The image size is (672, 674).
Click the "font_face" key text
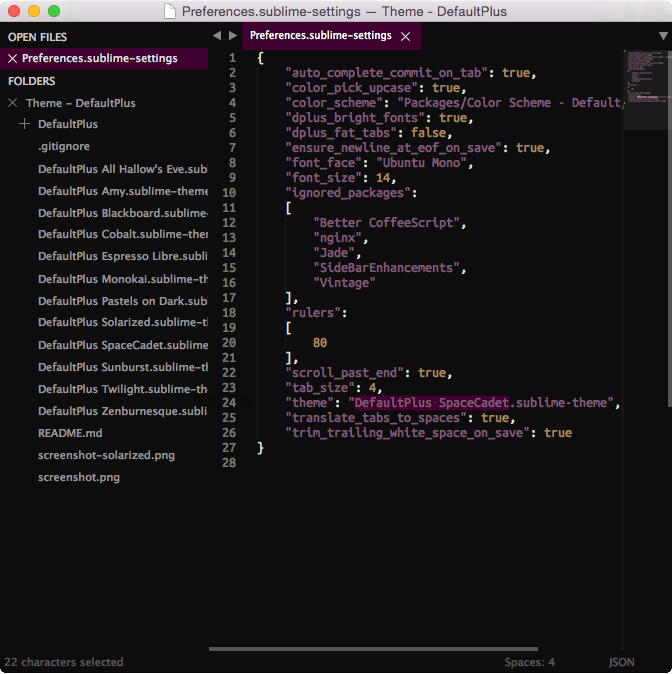click(324, 163)
